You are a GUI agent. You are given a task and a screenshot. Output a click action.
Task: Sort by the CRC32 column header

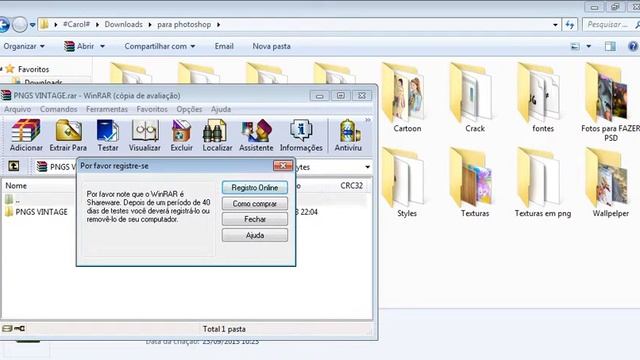pyautogui.click(x=351, y=186)
